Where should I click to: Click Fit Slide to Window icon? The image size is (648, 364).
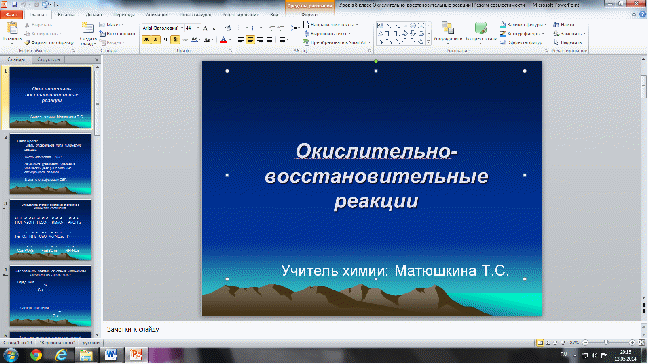(642, 343)
